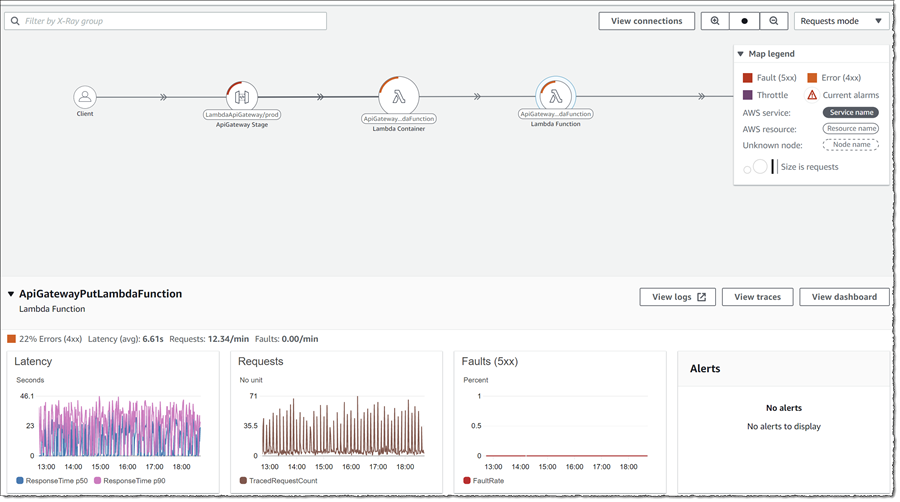
Task: Click the Lambda Function ApiGateway...daFunction label
Action: click(x=556, y=114)
